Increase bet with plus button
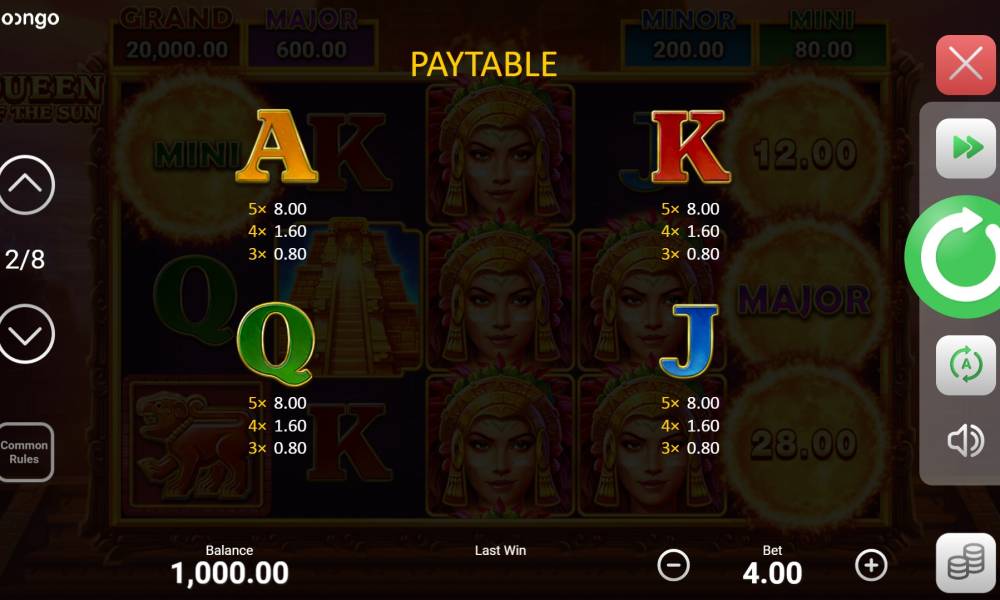Viewport: 1000px width, 600px height. [x=871, y=565]
